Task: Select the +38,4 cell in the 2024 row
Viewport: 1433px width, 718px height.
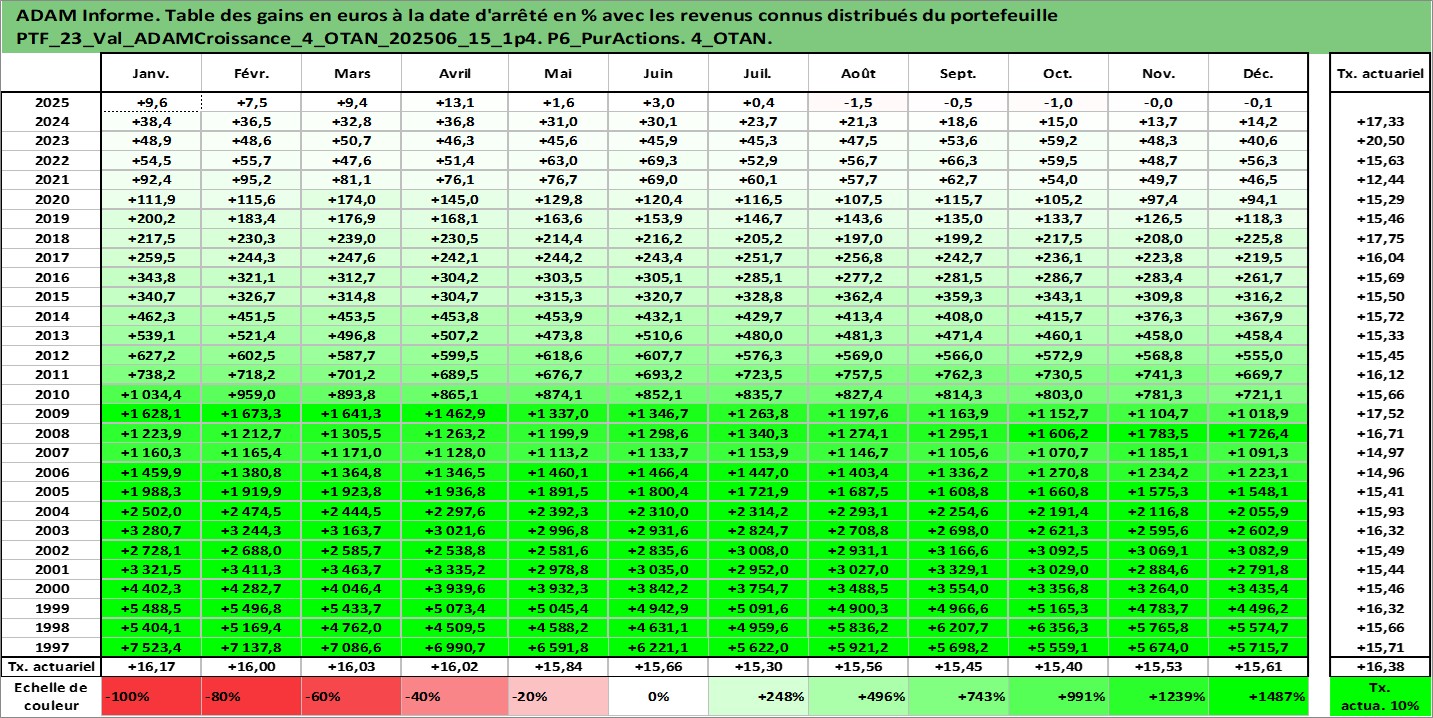Action: pos(152,121)
